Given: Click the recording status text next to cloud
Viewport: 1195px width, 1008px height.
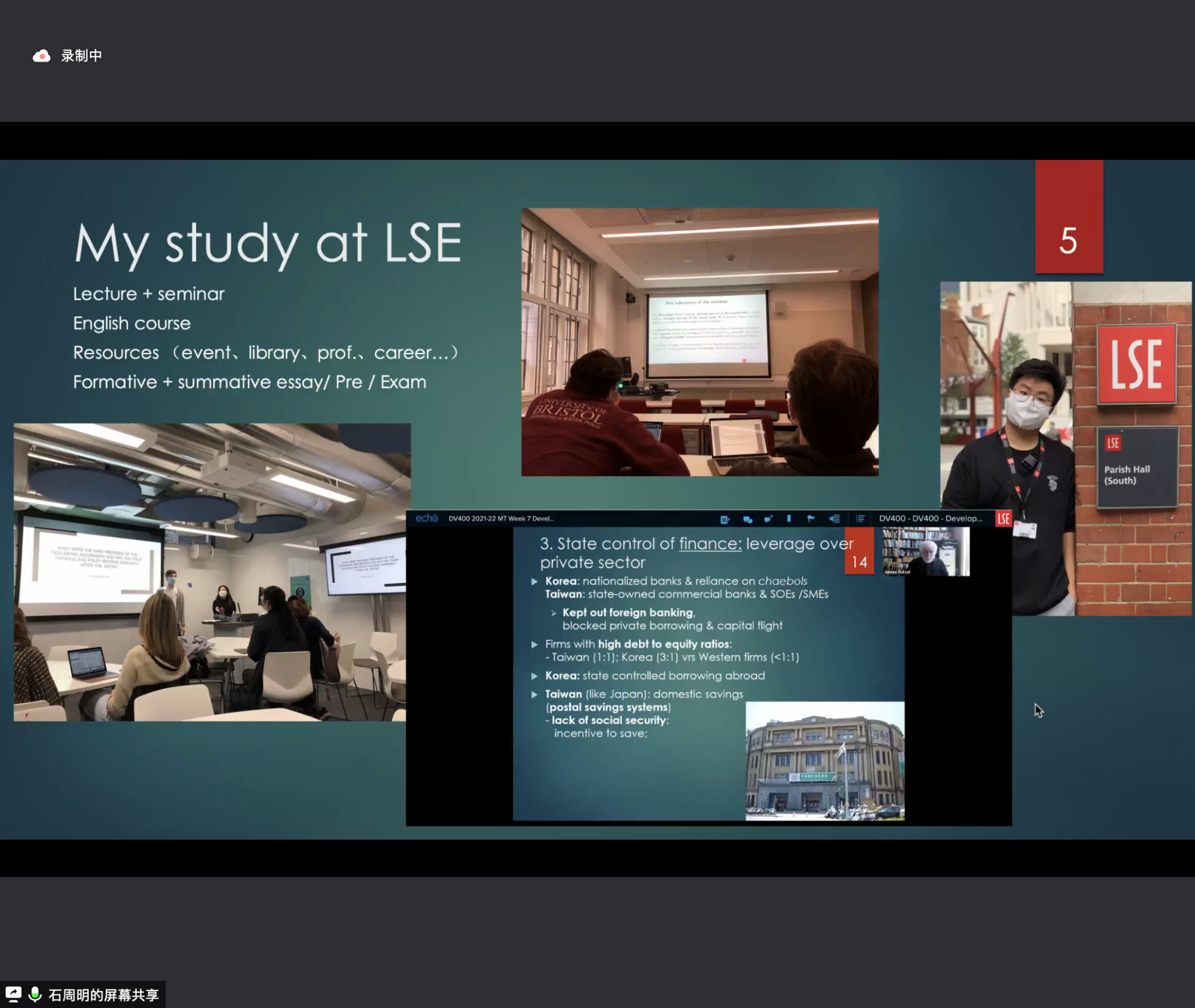Looking at the screenshot, I should click(x=82, y=56).
